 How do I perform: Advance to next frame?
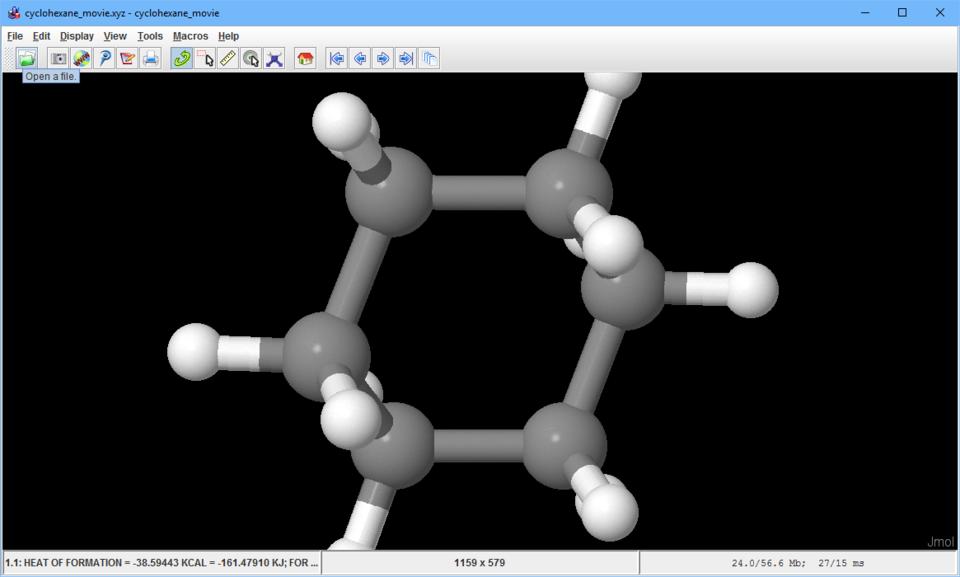[383, 59]
